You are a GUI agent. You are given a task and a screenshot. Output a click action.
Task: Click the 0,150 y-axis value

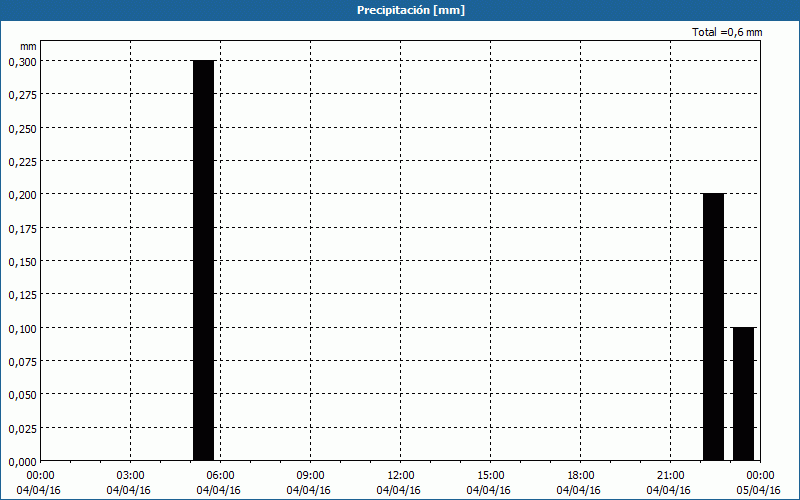click(x=22, y=262)
